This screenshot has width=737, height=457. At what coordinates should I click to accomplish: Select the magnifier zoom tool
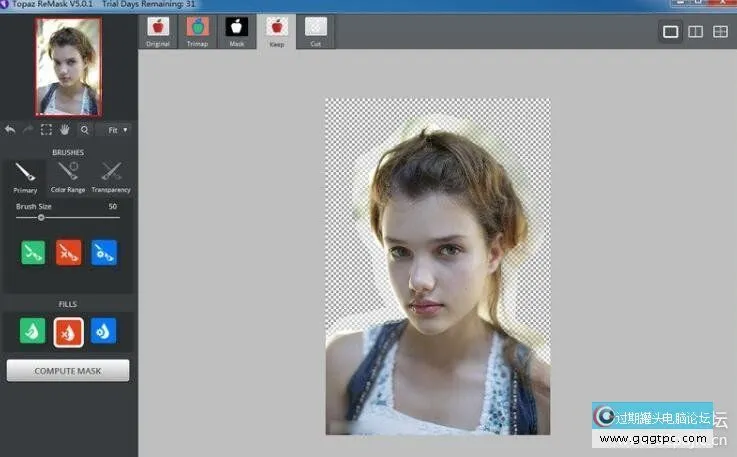click(84, 129)
